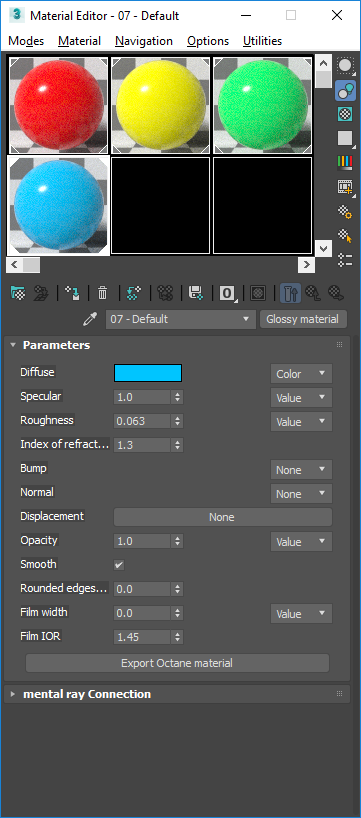Click Put Material to Scene icon
This screenshot has width=361, height=818.
coord(41,293)
